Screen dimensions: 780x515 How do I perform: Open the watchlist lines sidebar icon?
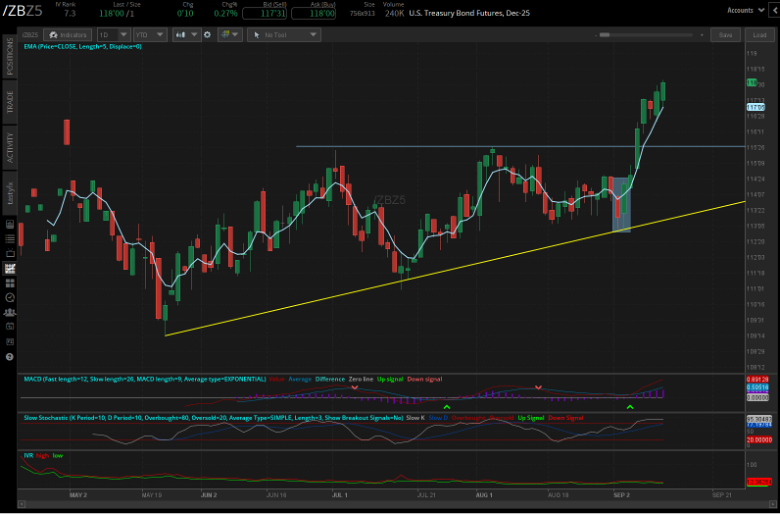pos(10,239)
